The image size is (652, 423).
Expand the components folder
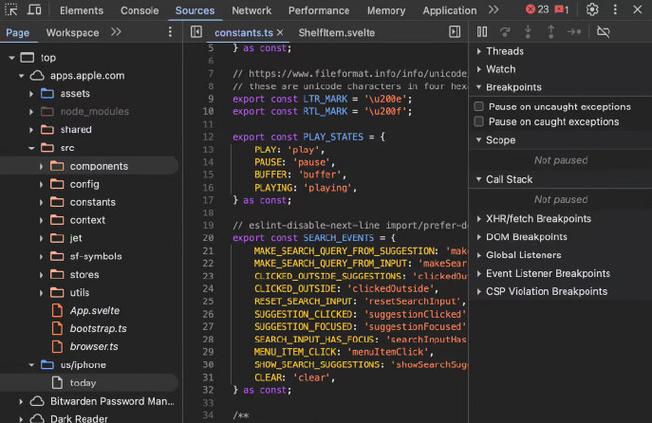41,166
